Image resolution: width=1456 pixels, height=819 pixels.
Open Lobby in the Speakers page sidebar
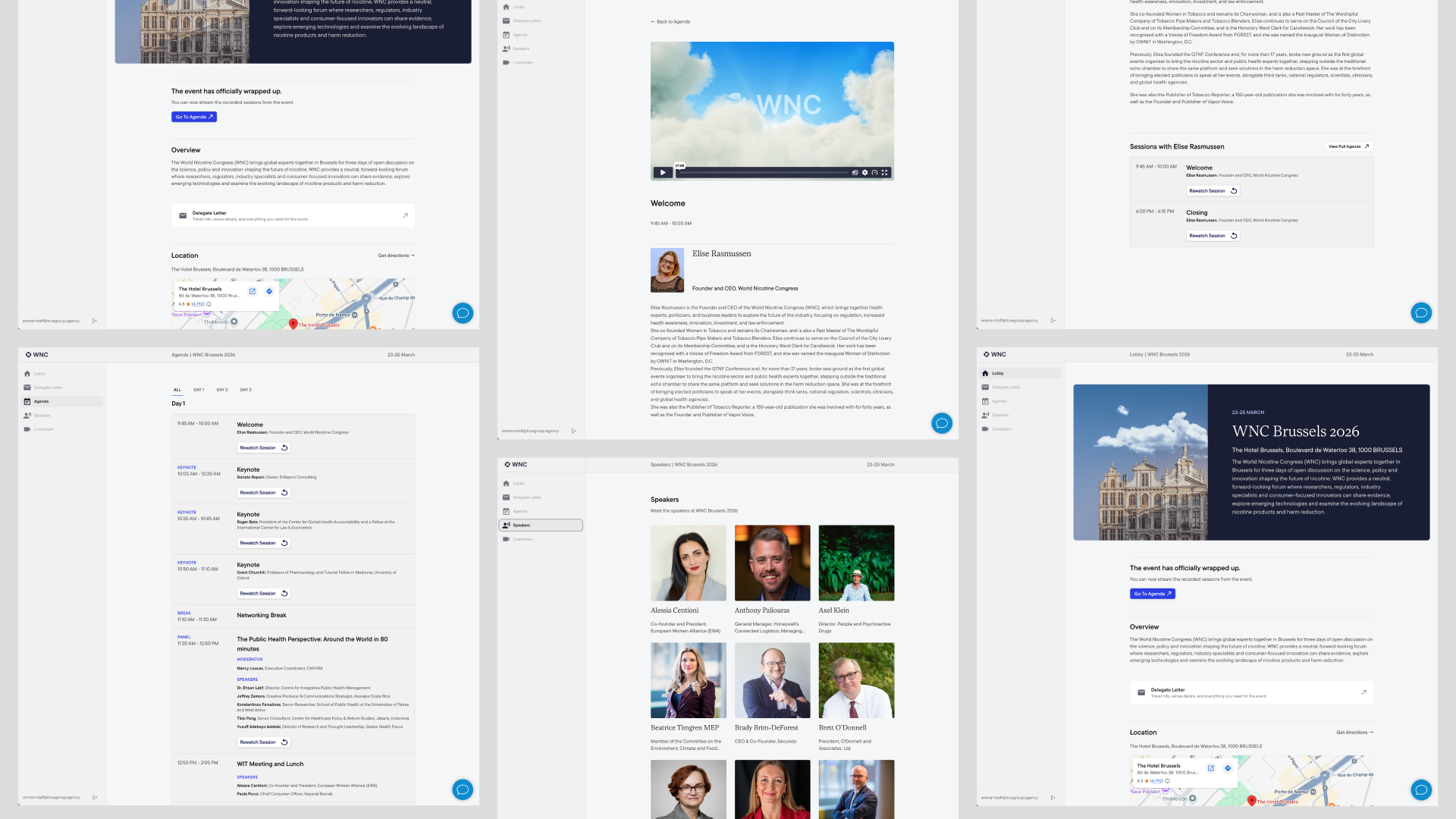point(541,483)
